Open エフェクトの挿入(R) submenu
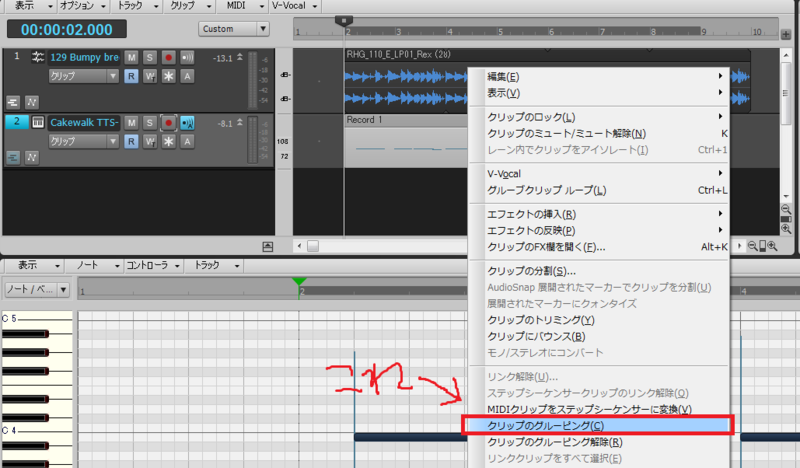Screen dimensions: 800x468 click(x=599, y=214)
